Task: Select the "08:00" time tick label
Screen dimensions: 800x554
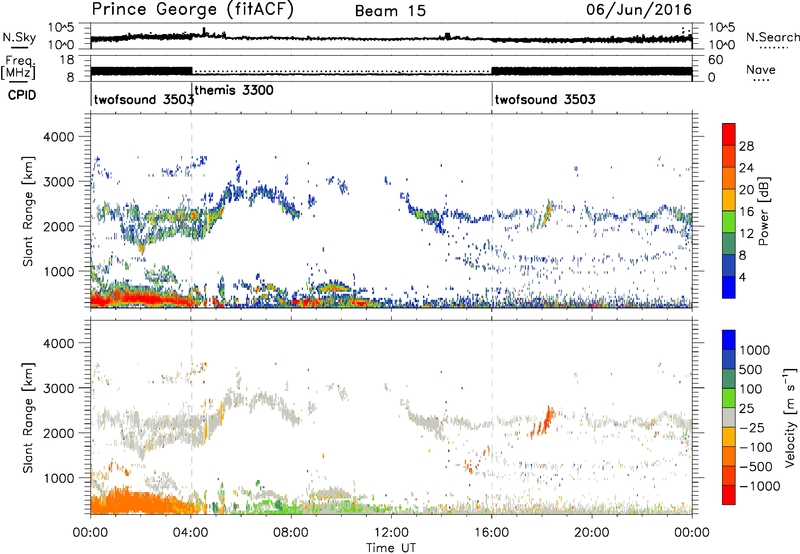Action: pos(291,533)
